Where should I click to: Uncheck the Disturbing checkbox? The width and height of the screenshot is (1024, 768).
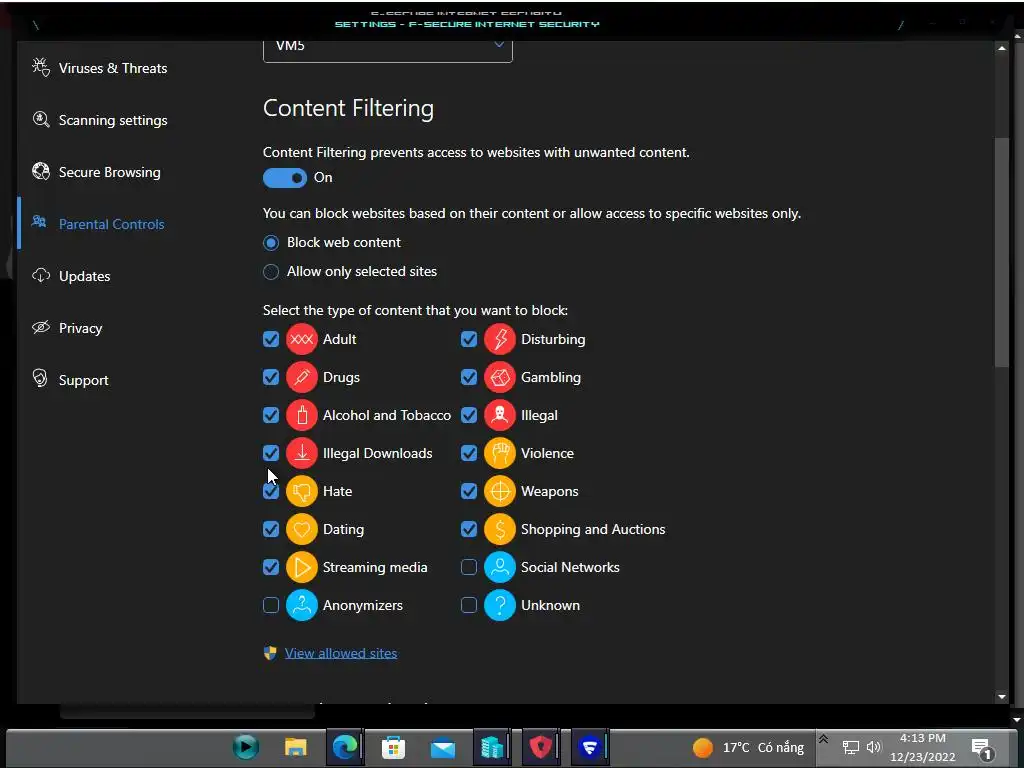pos(469,340)
